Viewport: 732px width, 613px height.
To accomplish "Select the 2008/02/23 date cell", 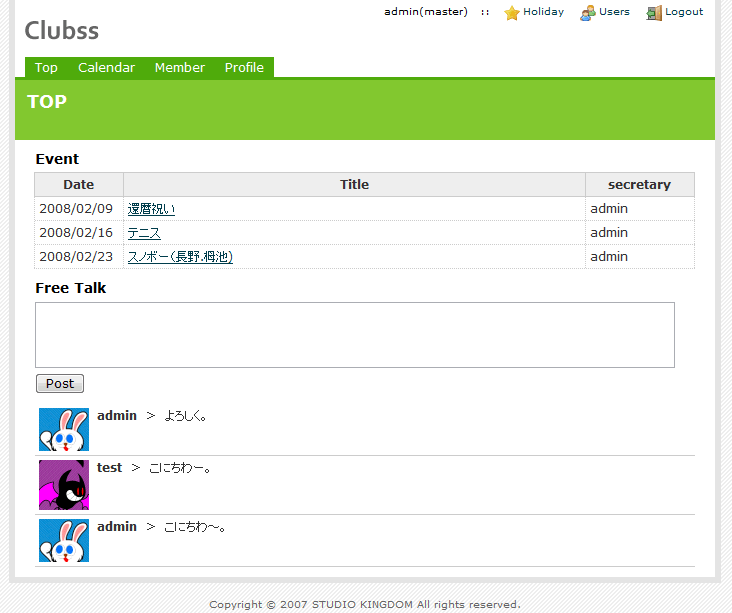I will coord(79,257).
